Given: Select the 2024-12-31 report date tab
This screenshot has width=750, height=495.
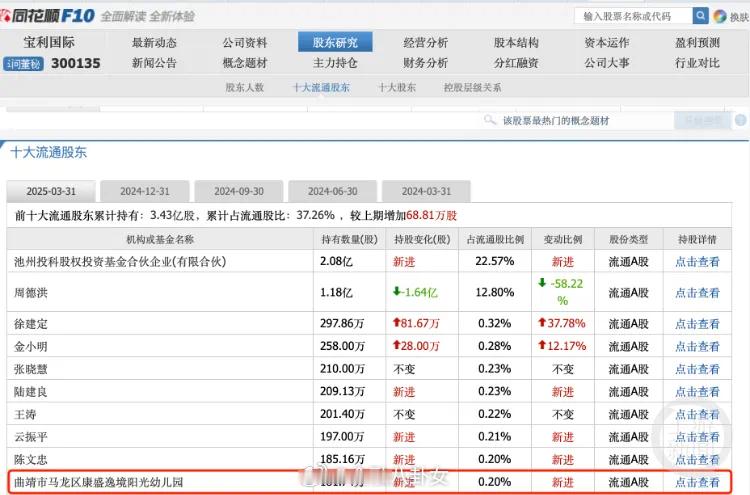Looking at the screenshot, I should 145,191.
